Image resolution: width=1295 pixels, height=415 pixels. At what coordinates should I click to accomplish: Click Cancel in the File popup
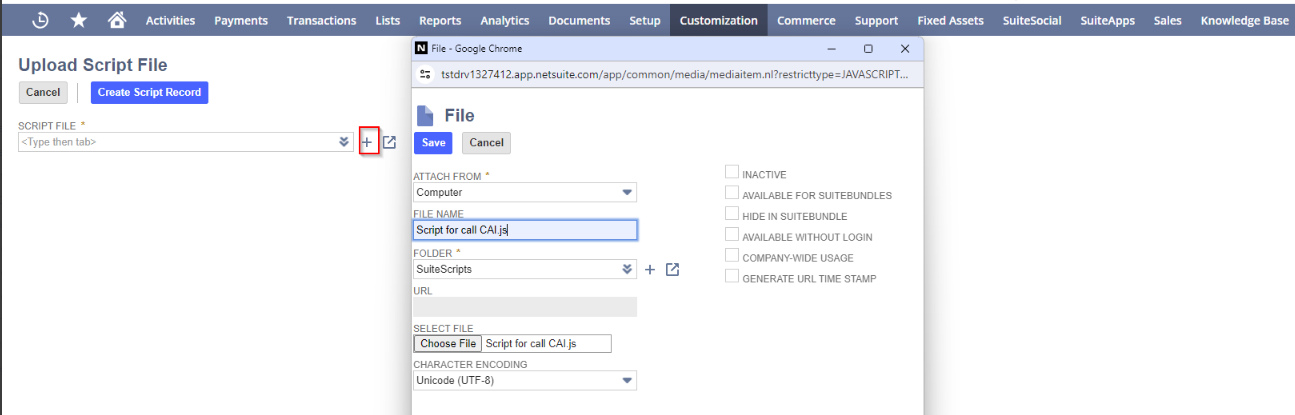tap(486, 143)
